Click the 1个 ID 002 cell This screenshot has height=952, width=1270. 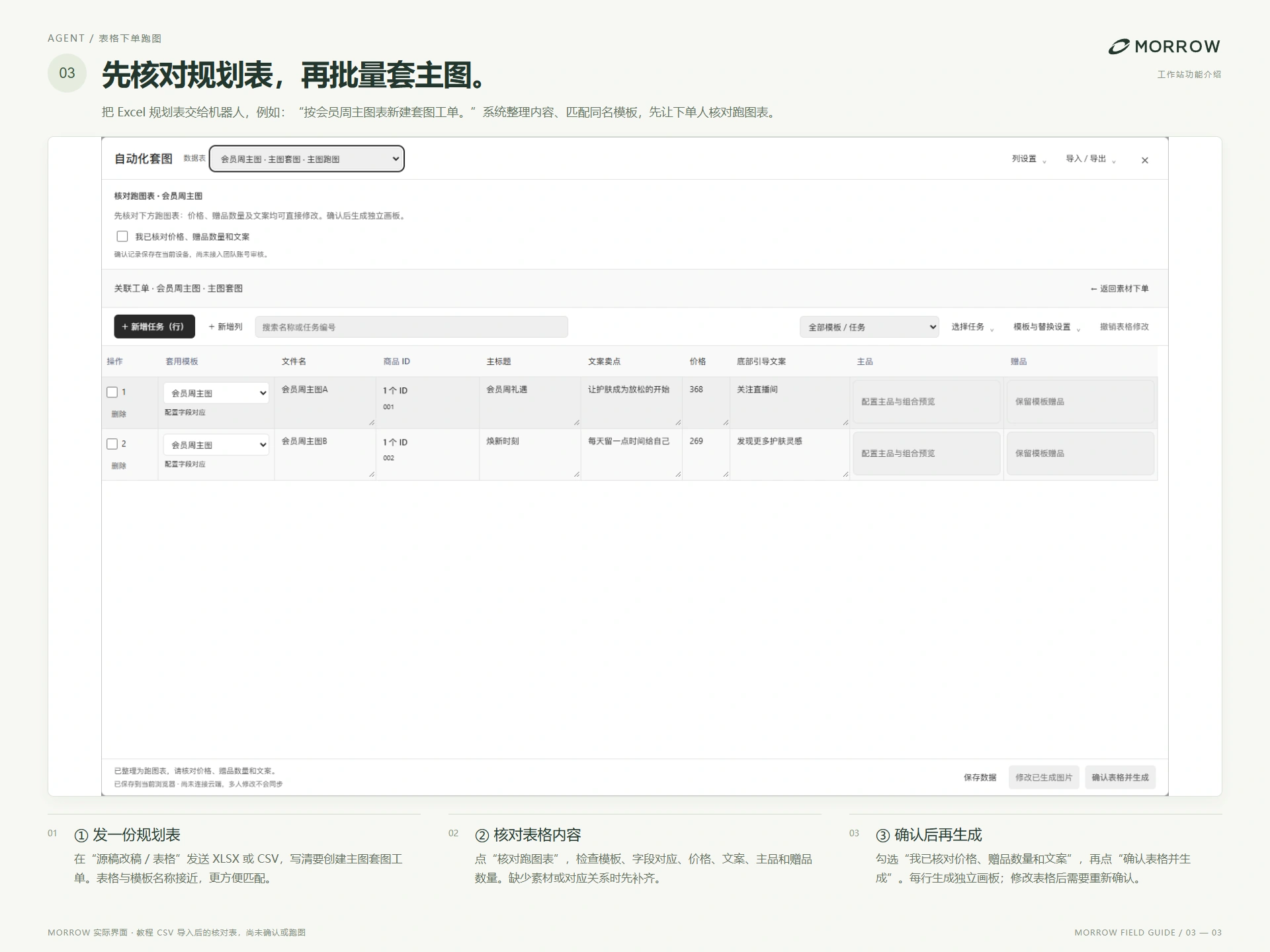point(427,454)
